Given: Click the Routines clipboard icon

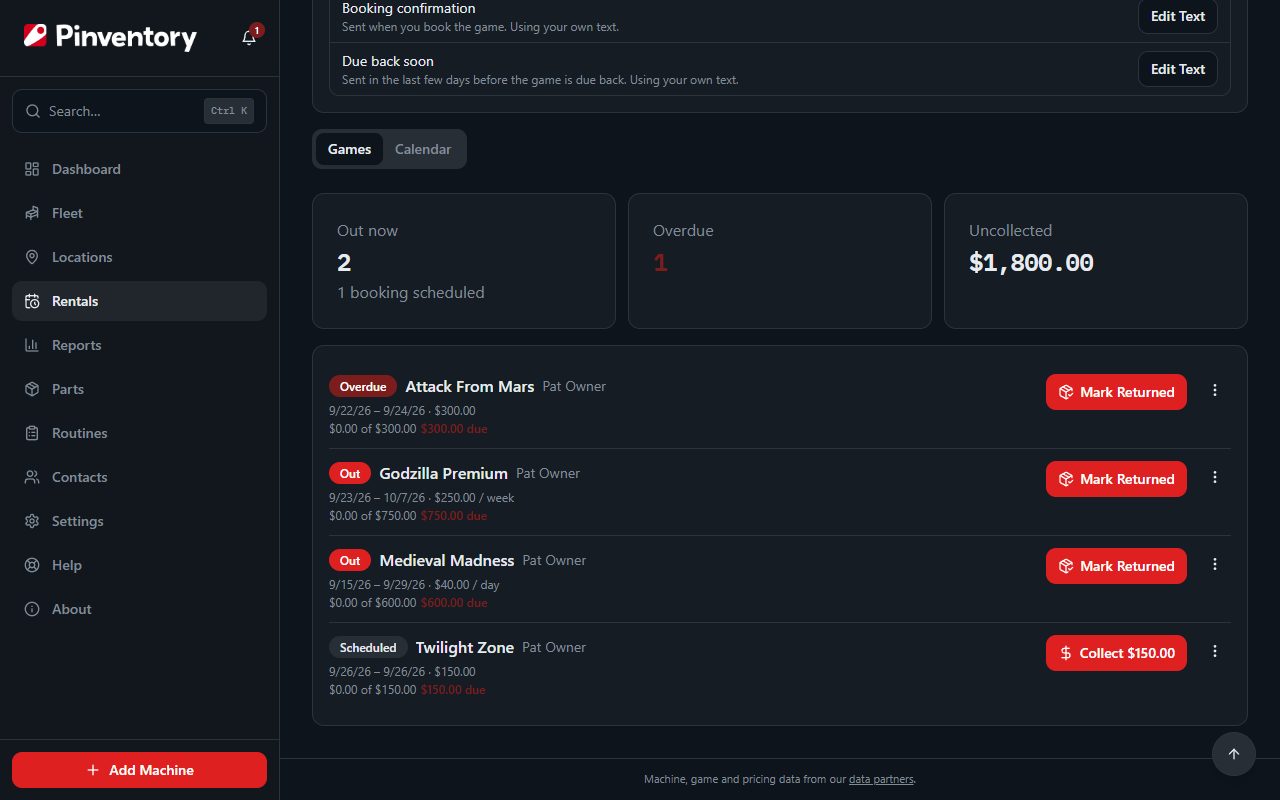Looking at the screenshot, I should pos(32,433).
